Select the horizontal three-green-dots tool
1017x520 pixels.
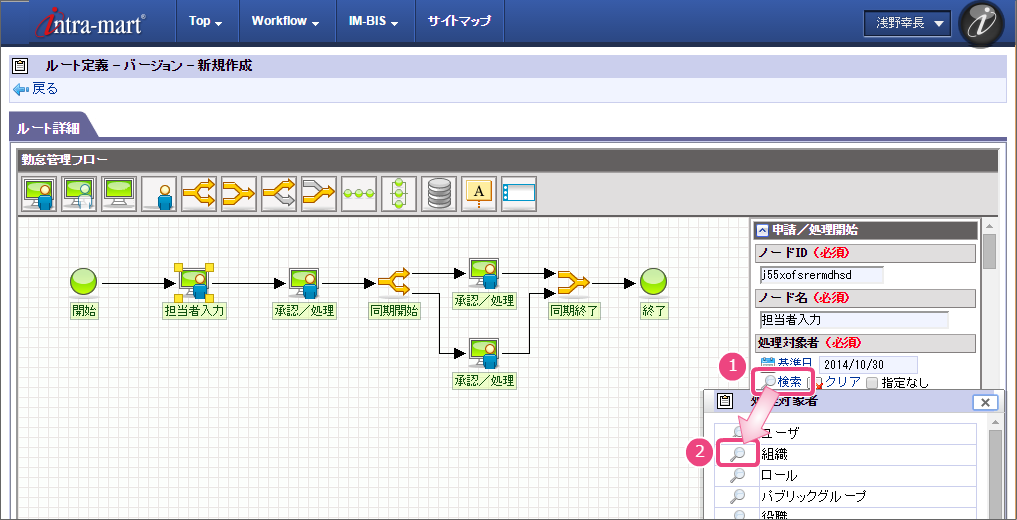tap(359, 194)
